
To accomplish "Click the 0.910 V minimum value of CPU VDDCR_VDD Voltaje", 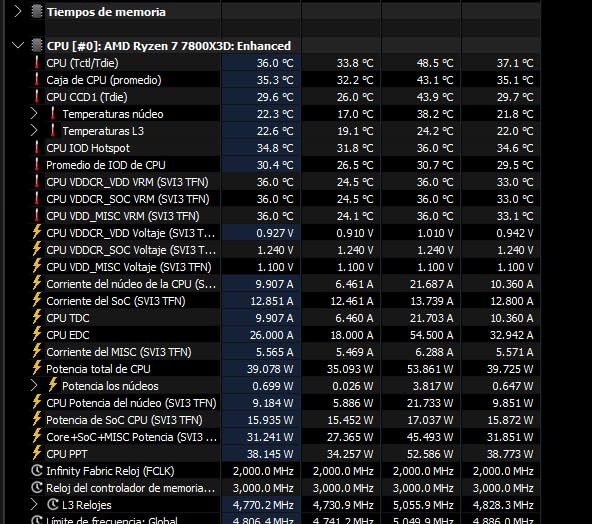I will (355, 233).
